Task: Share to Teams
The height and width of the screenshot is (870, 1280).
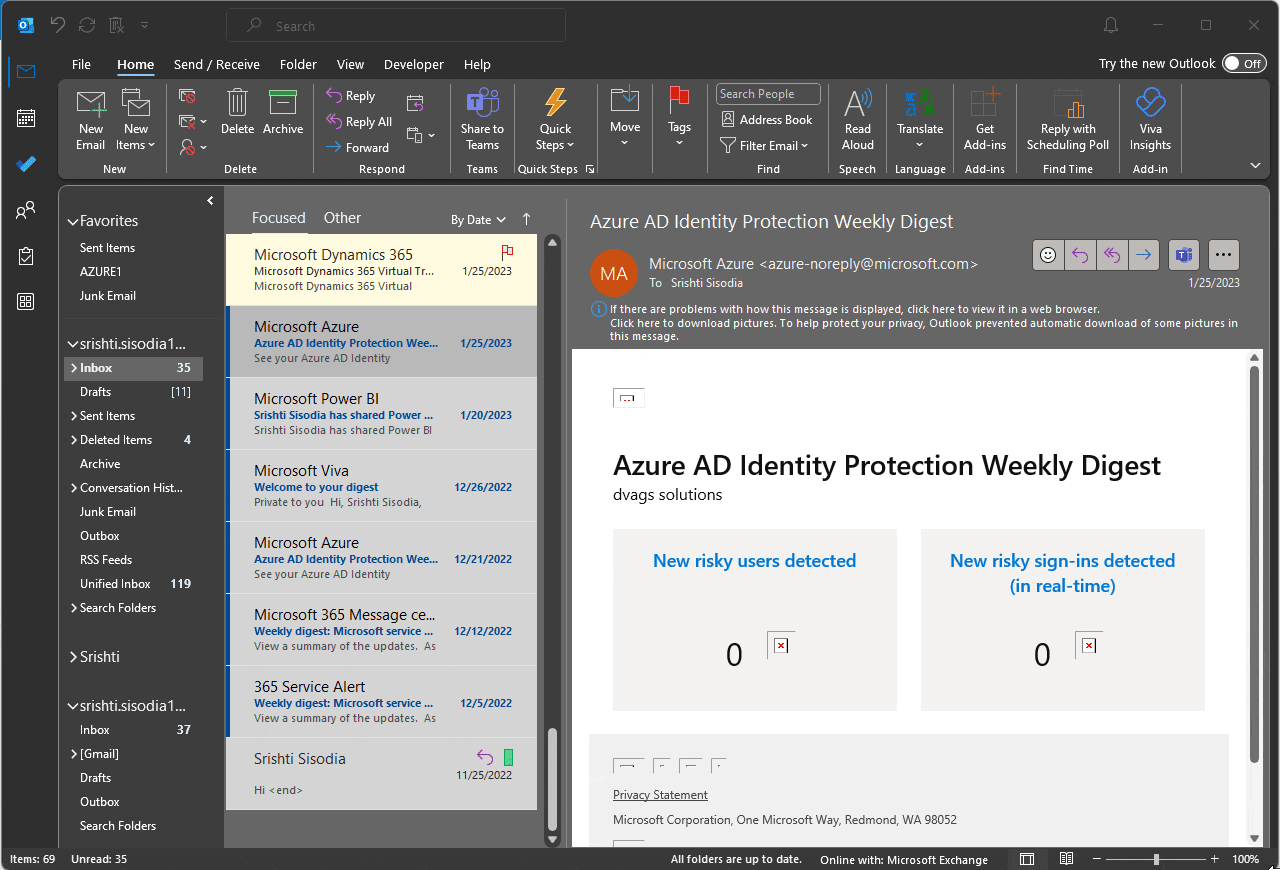Action: 482,119
